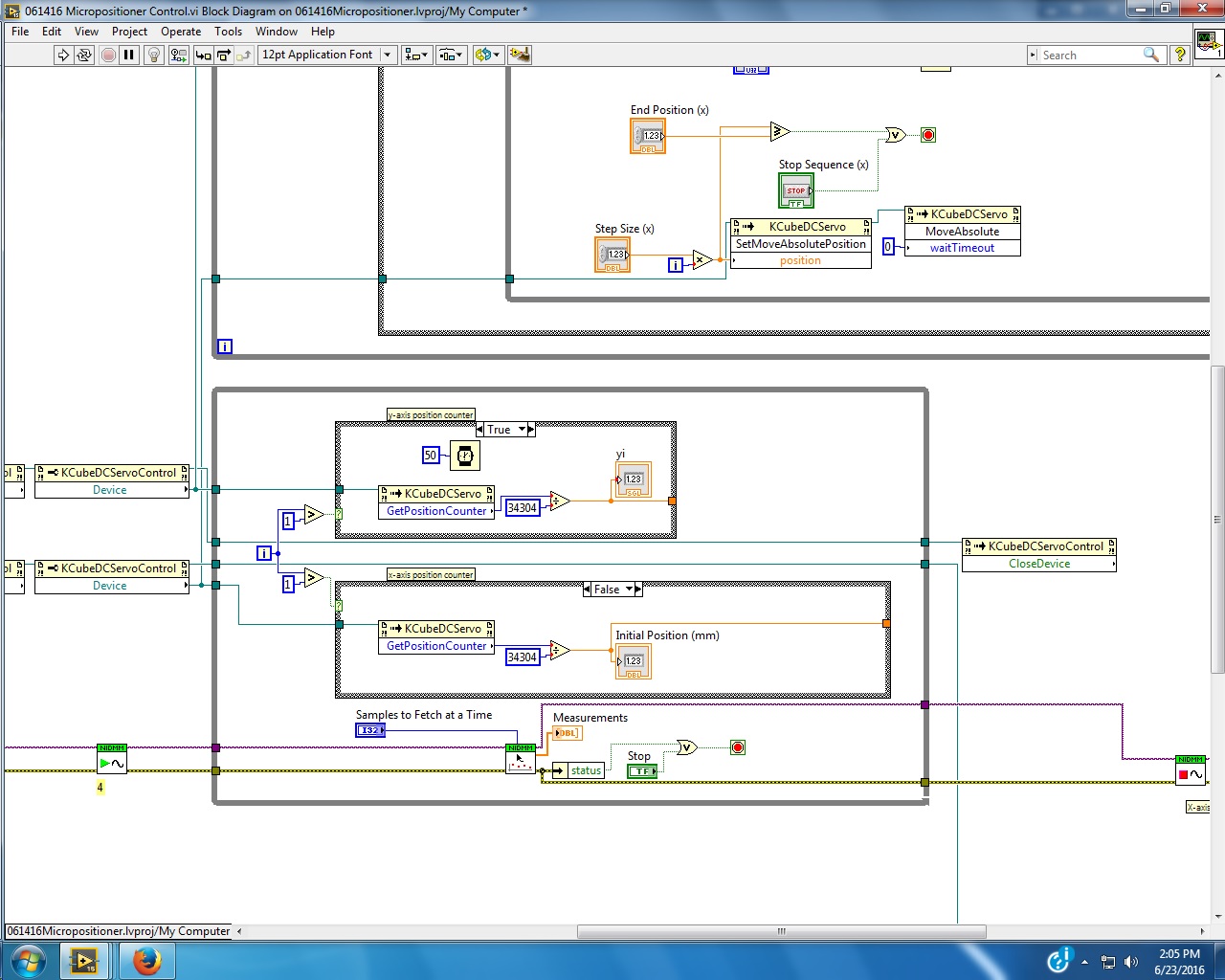The height and width of the screenshot is (980, 1225).
Task: Open the Project menu
Action: coord(129,32)
